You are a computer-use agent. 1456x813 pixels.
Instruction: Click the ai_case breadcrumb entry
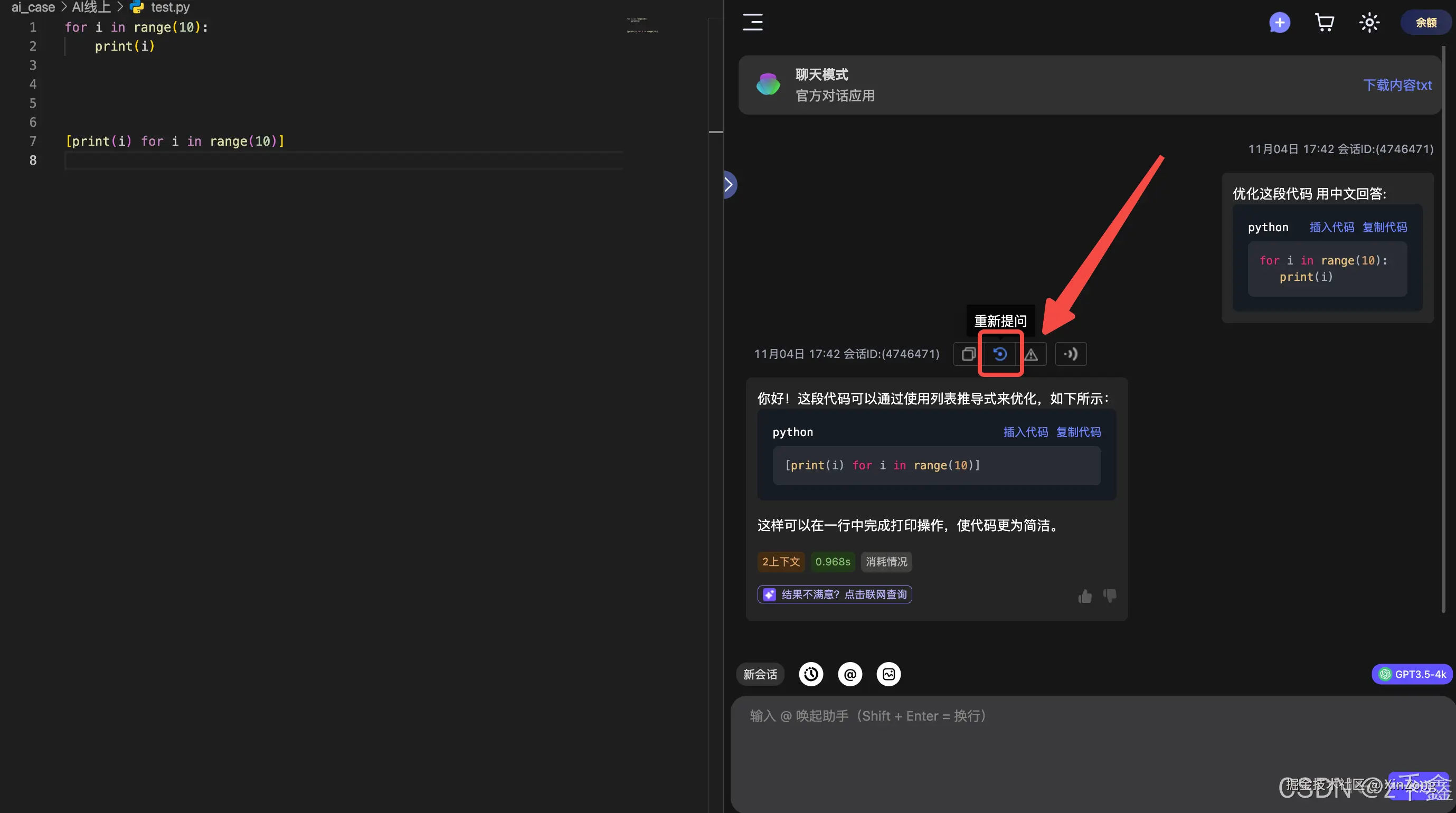pos(32,7)
